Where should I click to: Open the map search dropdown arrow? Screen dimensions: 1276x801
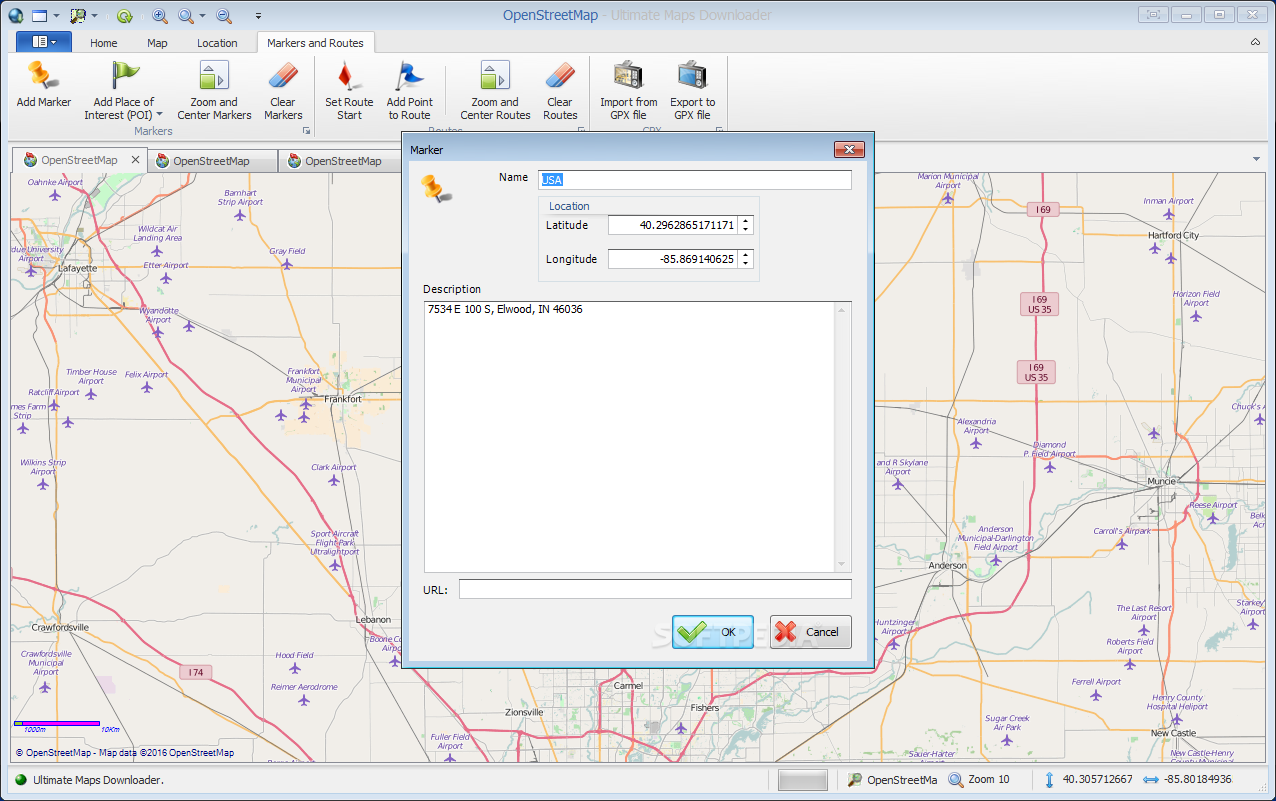[x=94, y=15]
